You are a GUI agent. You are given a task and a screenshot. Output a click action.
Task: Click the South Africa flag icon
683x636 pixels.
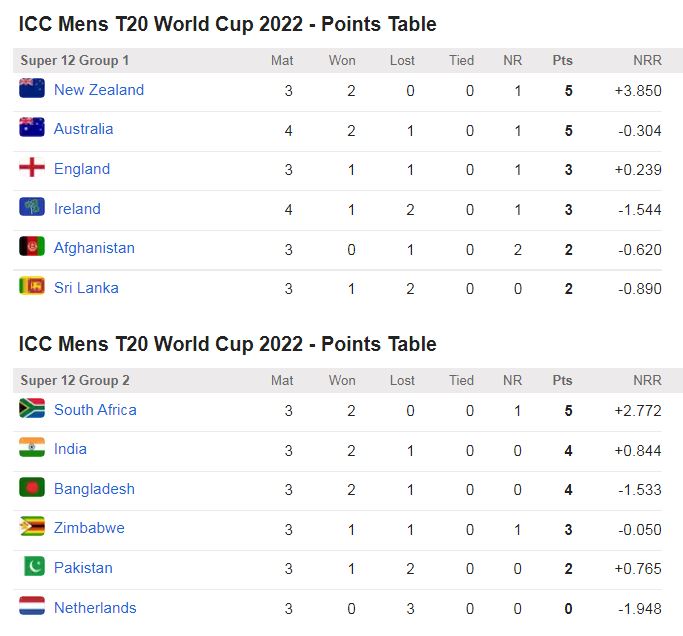click(x=32, y=409)
